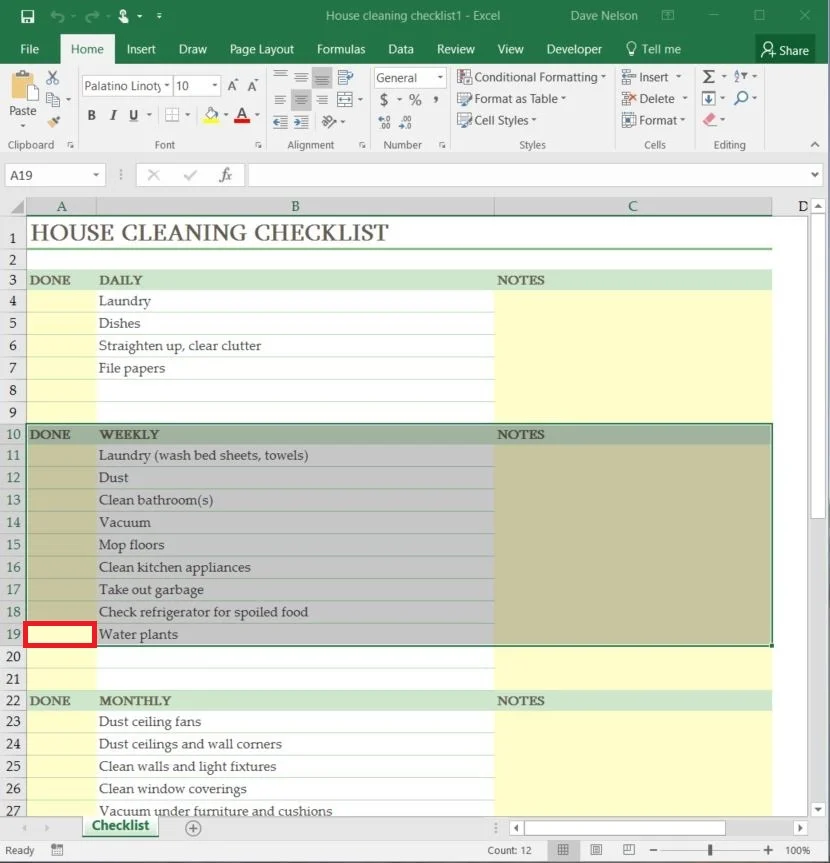Apply Accounting dollar format
Image resolution: width=830 pixels, height=863 pixels.
tap(384, 100)
